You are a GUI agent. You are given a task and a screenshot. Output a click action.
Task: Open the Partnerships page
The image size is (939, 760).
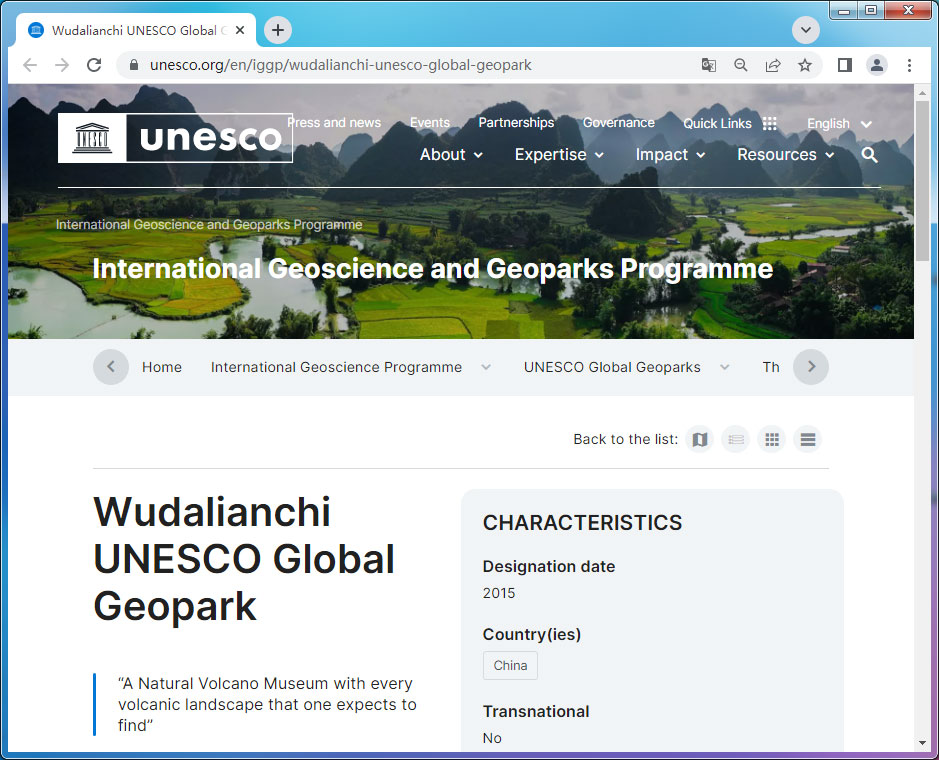pyautogui.click(x=516, y=123)
